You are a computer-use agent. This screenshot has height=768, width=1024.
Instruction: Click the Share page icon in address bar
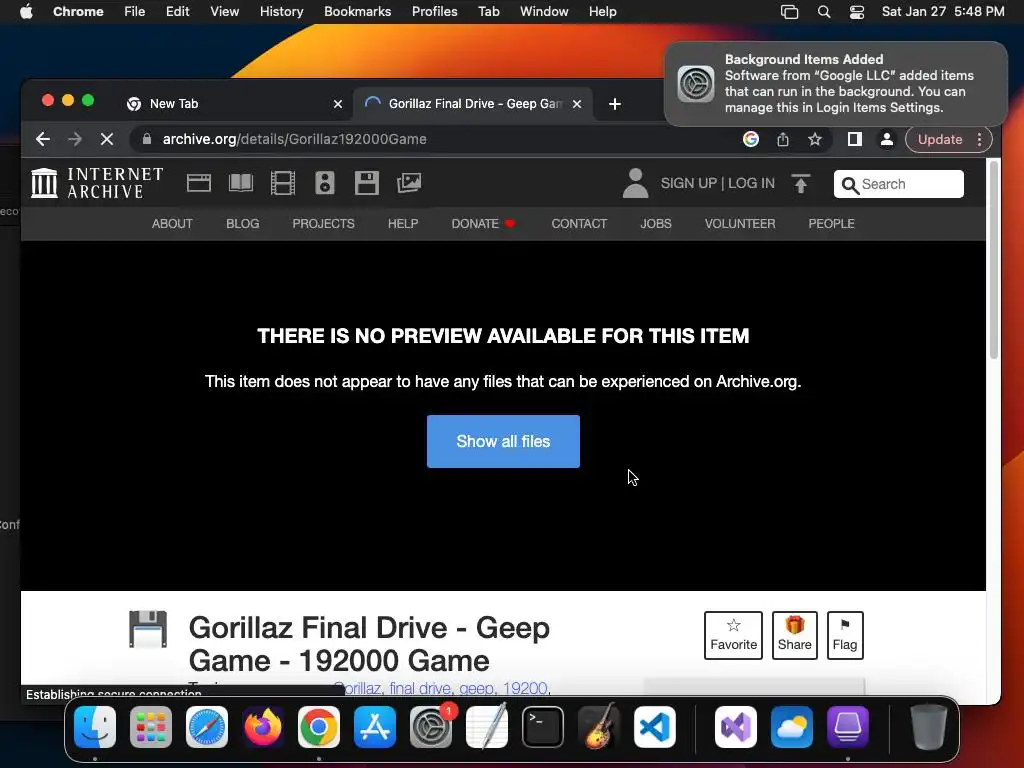782,139
